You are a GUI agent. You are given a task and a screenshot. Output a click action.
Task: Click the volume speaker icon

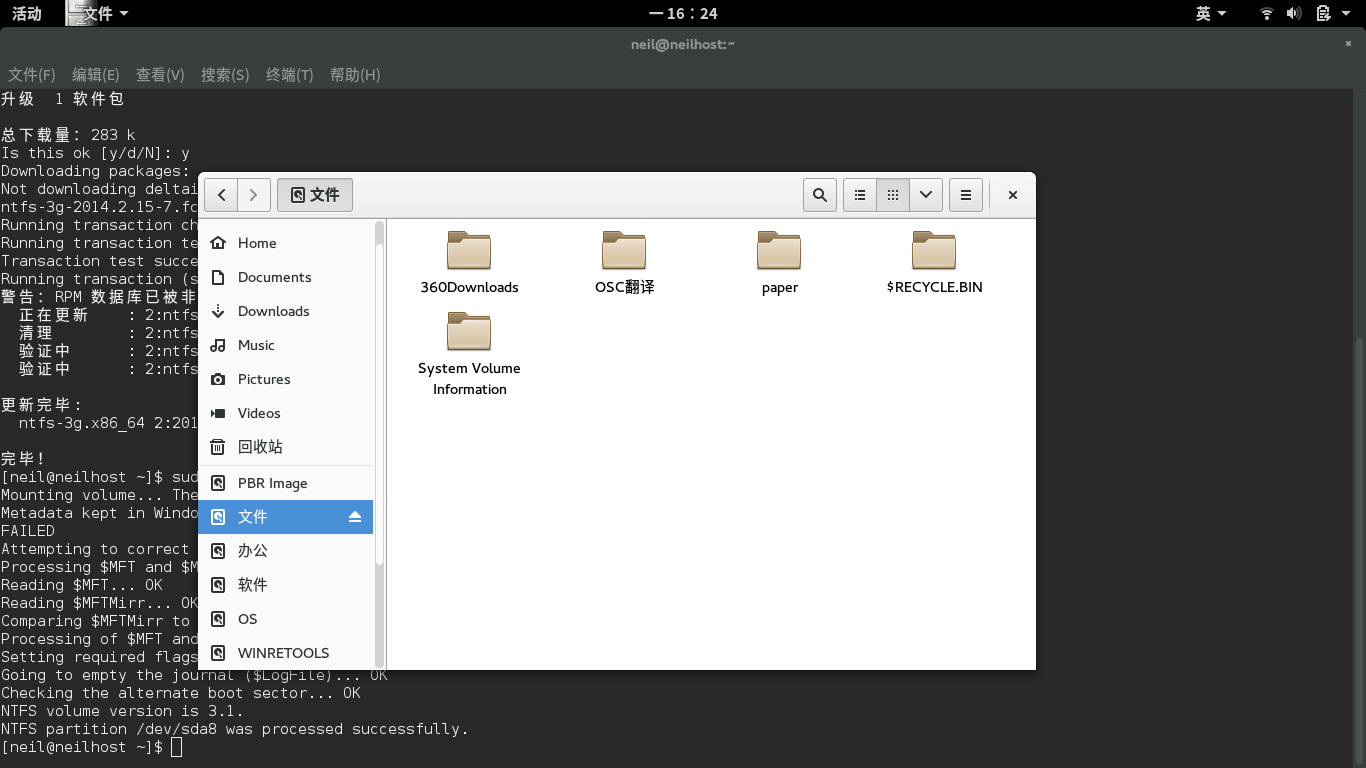click(x=1294, y=13)
